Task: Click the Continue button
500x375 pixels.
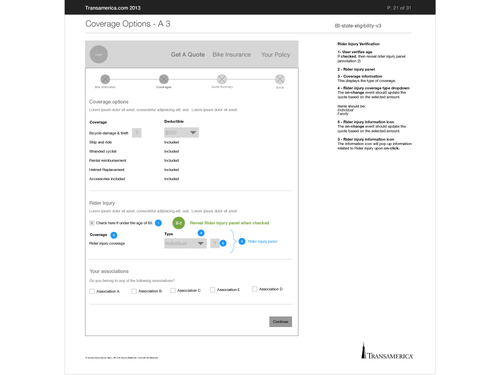Action: 281,322
